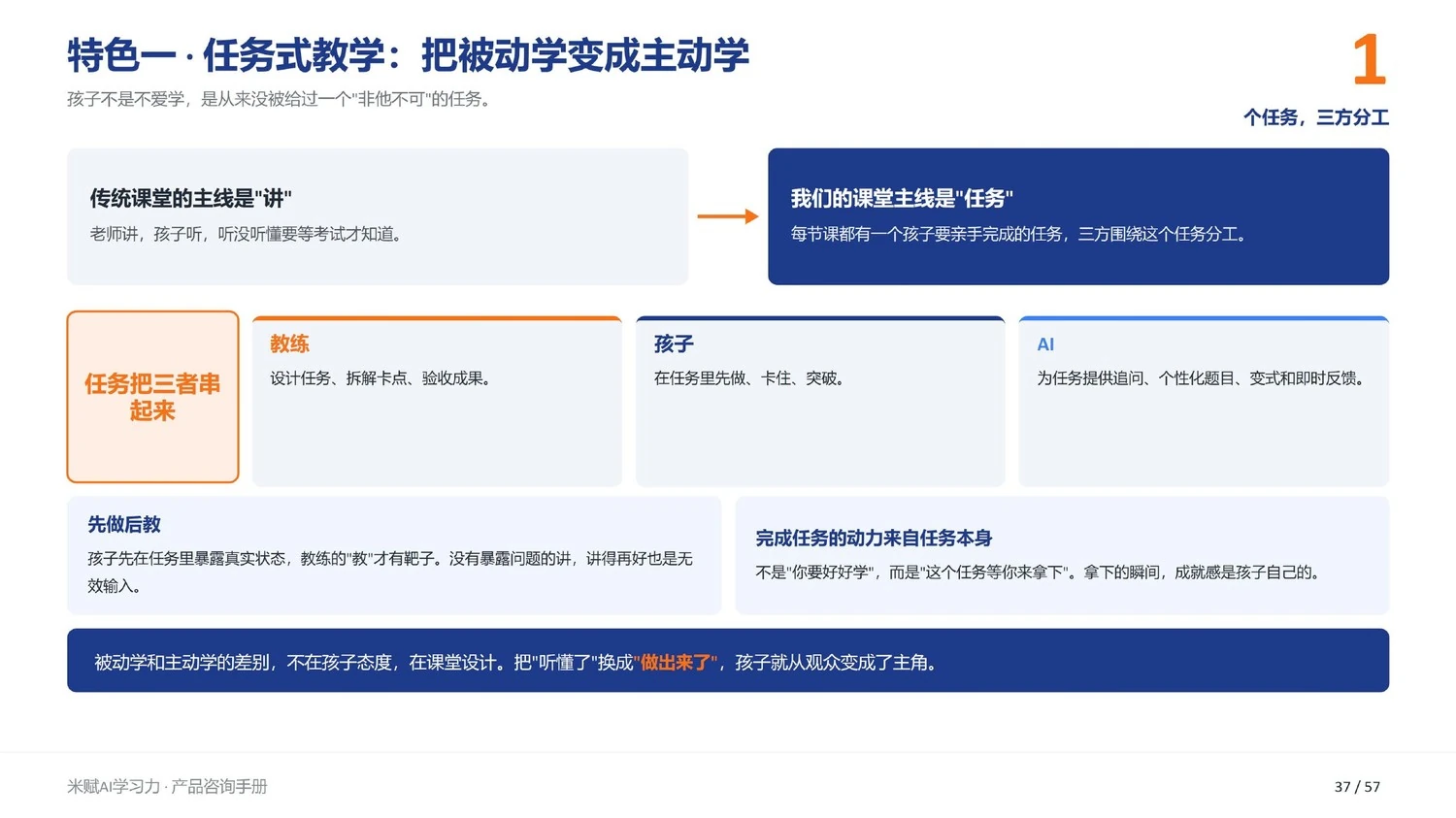Click the large orange number 1

pyautogui.click(x=1369, y=59)
